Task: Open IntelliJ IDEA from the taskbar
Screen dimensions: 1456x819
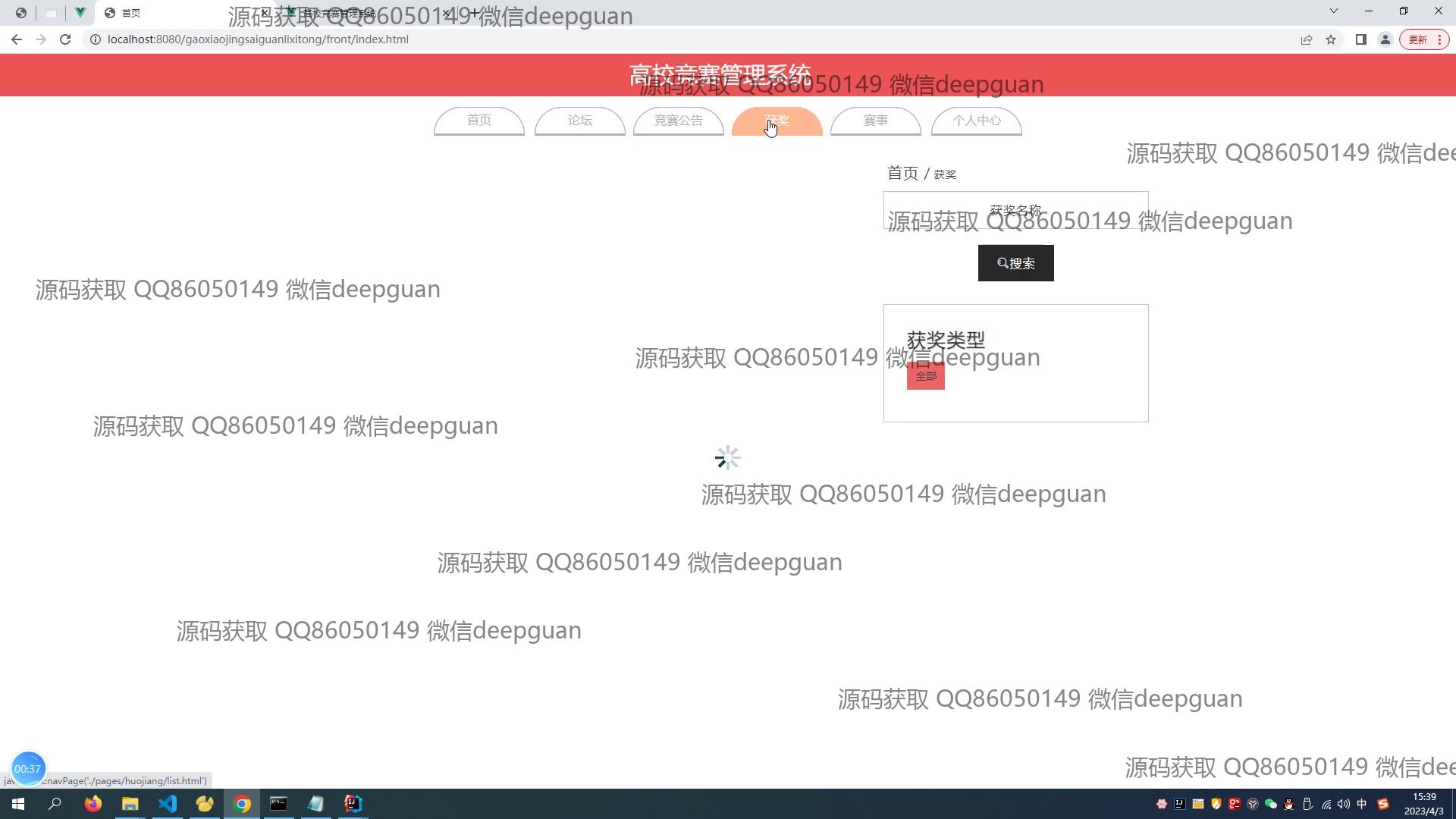Action: tap(353, 804)
